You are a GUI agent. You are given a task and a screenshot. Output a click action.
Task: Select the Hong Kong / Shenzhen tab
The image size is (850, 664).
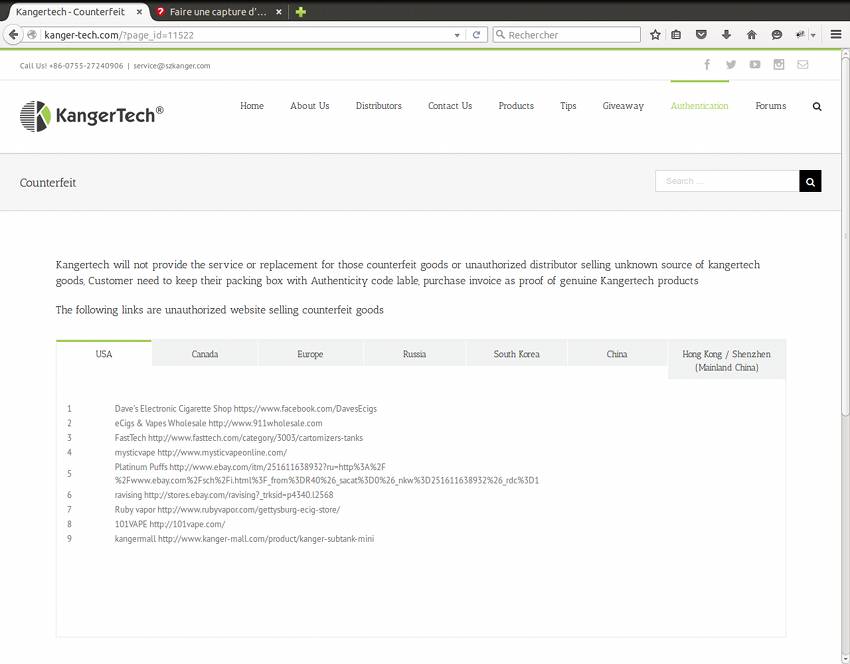pos(726,360)
